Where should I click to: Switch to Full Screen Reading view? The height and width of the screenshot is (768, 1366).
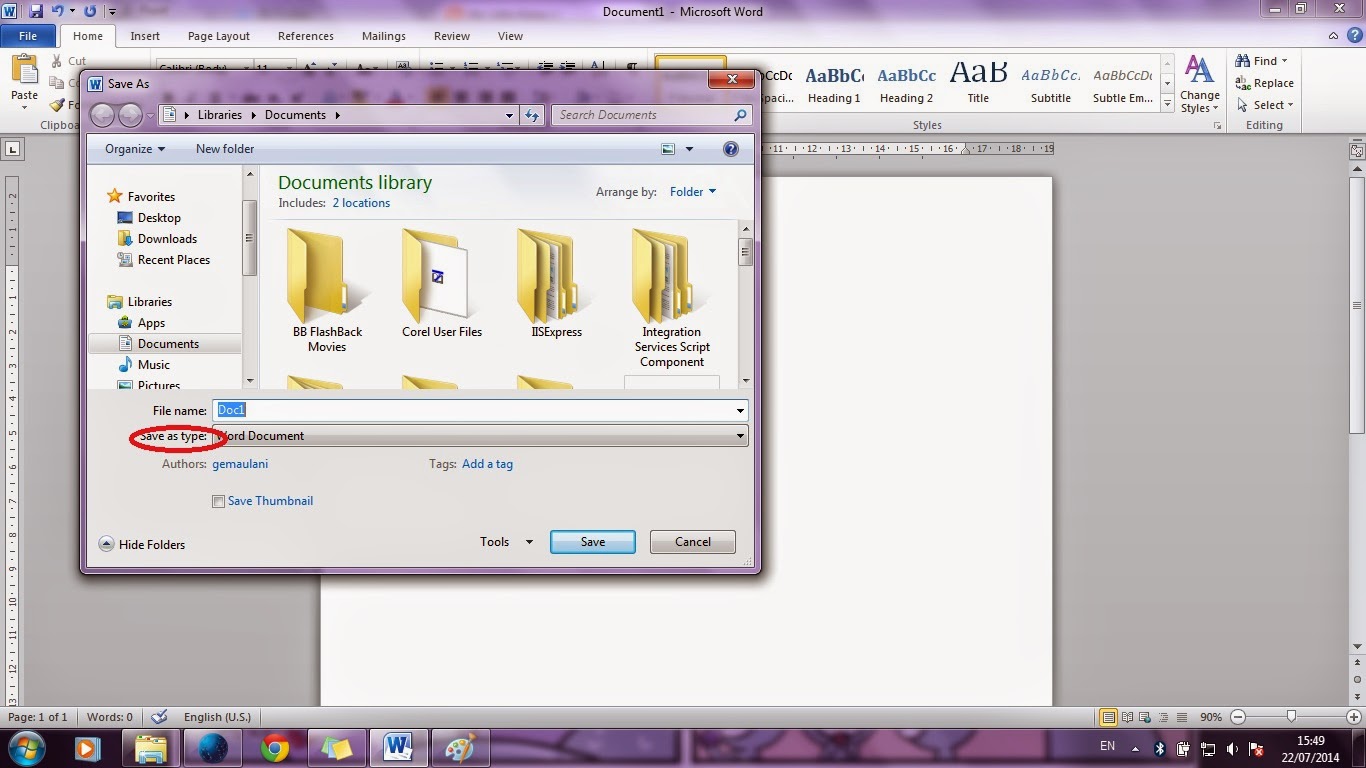(x=1128, y=717)
